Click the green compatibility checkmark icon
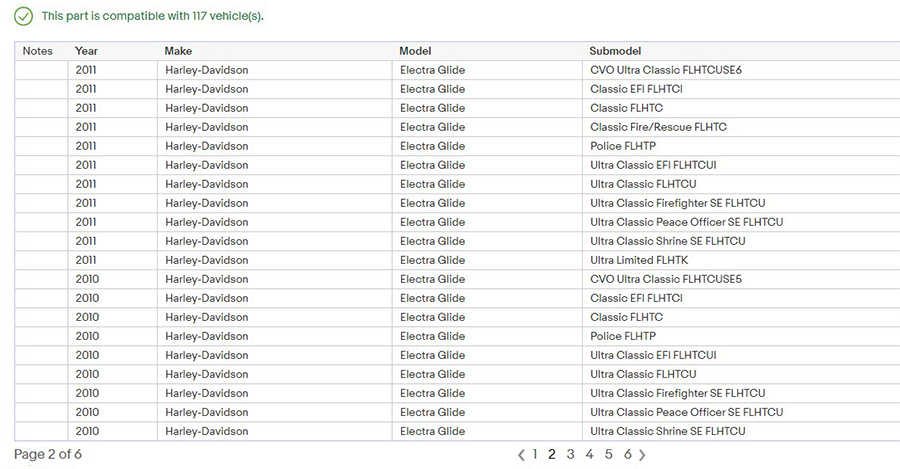This screenshot has height=469, width=900. coord(24,16)
